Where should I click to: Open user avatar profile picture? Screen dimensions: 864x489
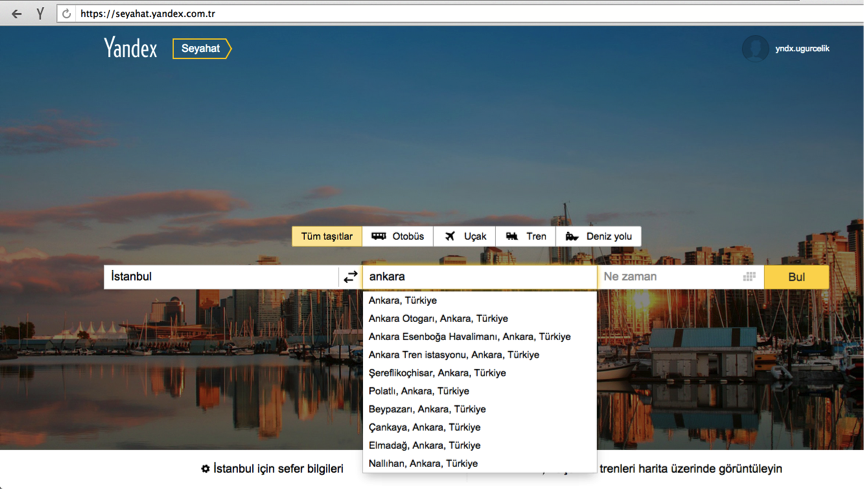[755, 49]
